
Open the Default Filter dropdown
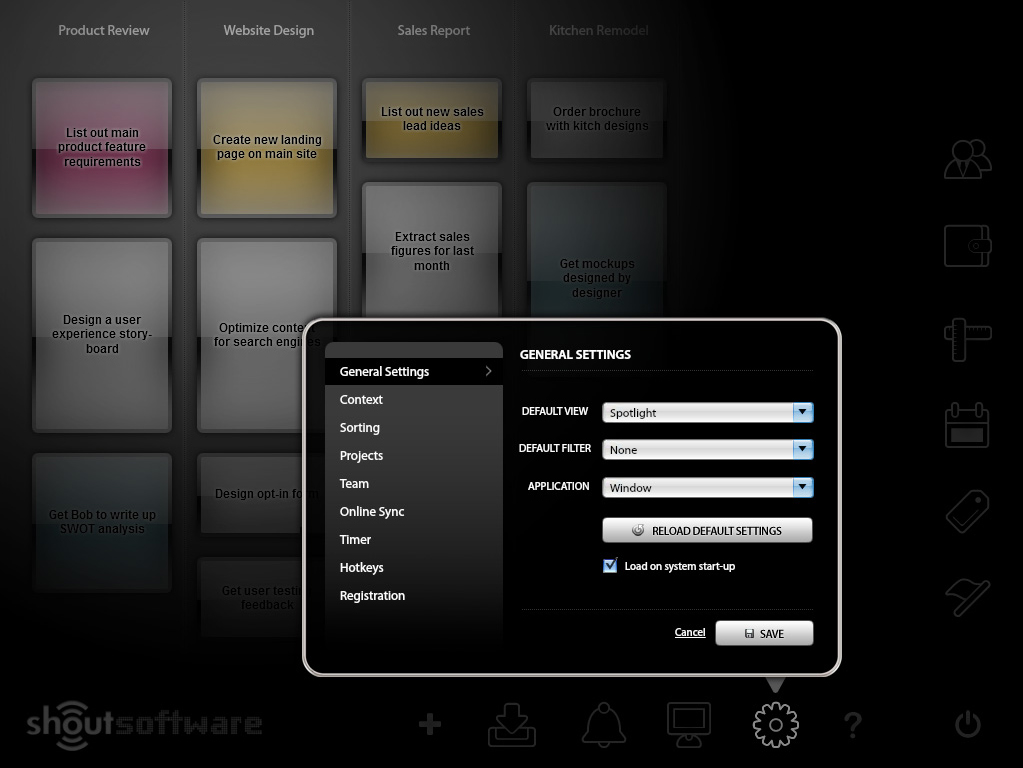[x=707, y=450]
